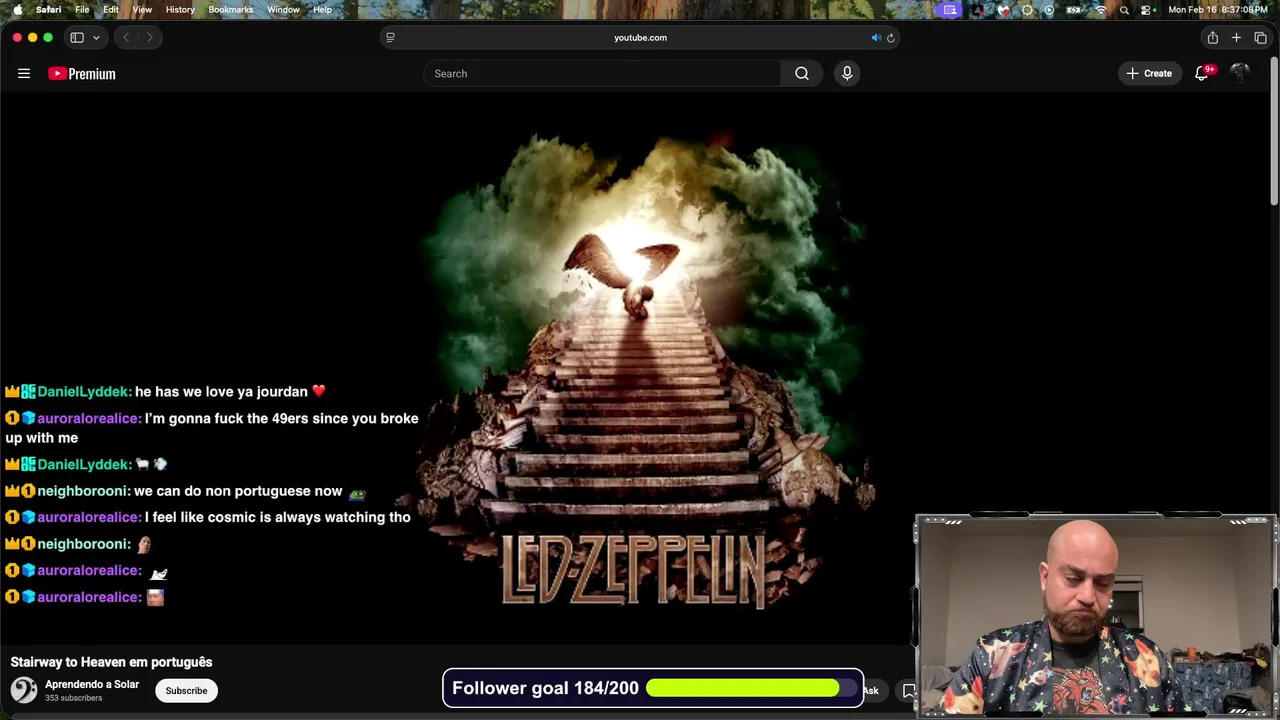Open the Safari app menu
Screen dimensions: 1280x720
click(x=48, y=9)
